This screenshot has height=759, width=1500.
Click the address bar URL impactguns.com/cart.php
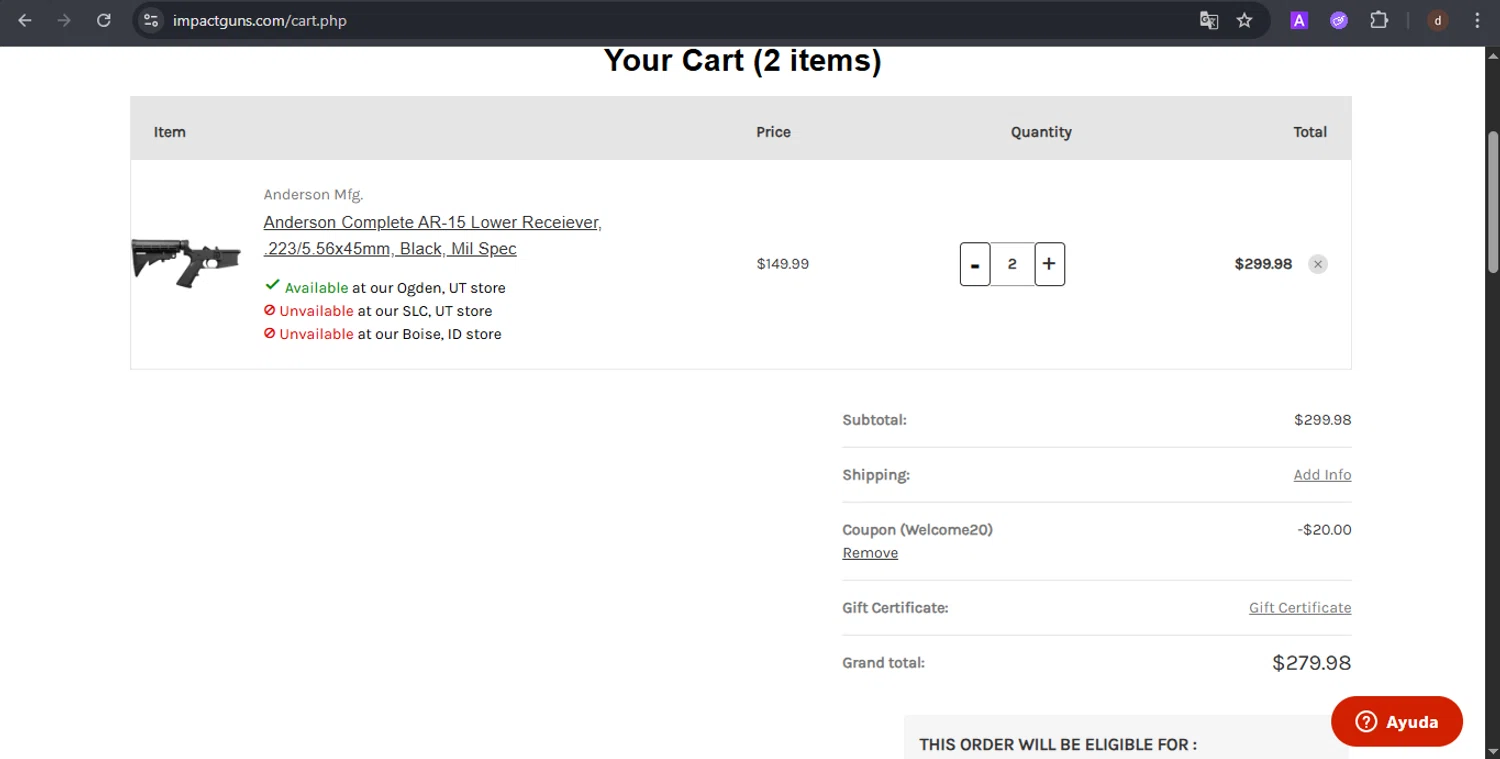pos(259,20)
